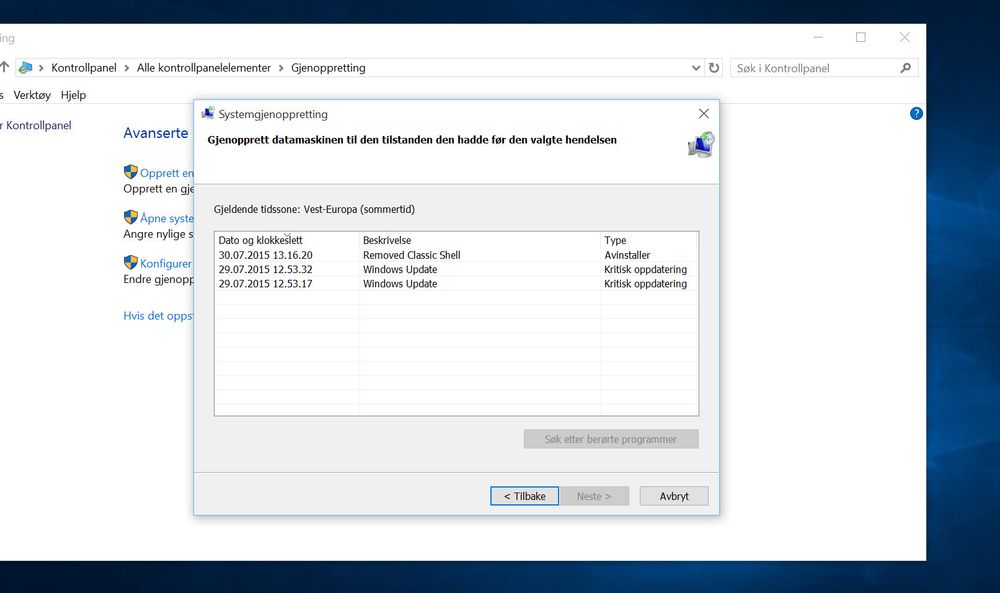Sort by Type column header

pyautogui.click(x=649, y=240)
